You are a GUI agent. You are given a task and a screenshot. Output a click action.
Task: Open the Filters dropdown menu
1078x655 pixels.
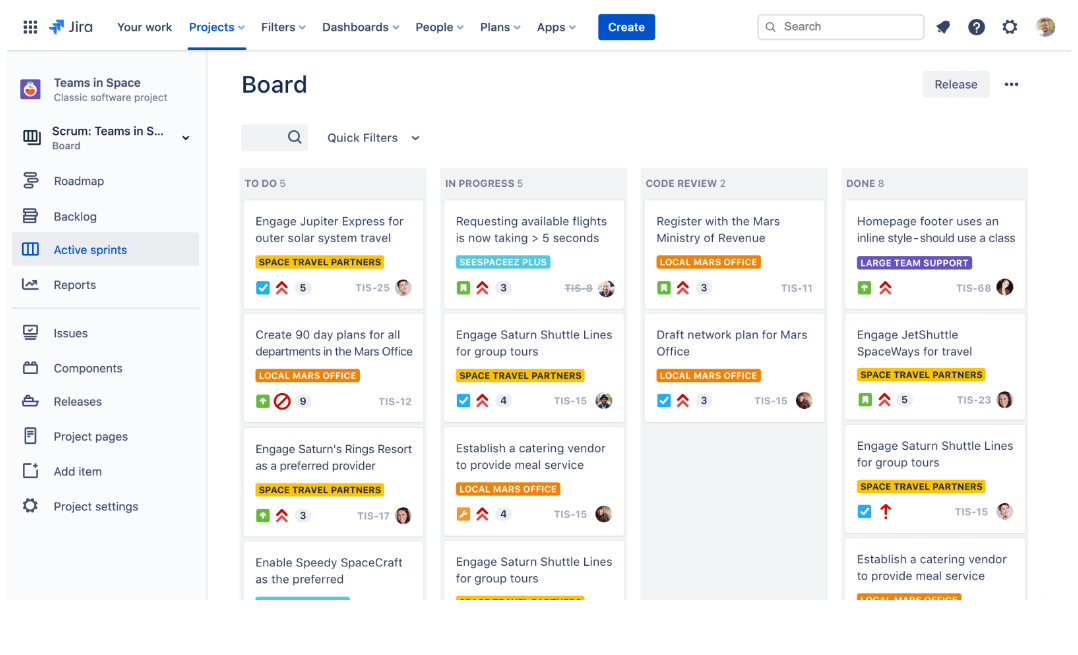[x=283, y=27]
